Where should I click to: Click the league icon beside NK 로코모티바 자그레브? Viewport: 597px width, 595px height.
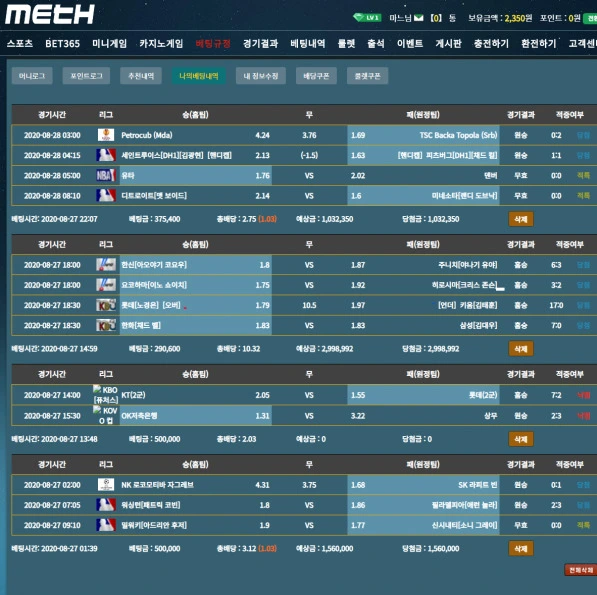click(x=106, y=484)
